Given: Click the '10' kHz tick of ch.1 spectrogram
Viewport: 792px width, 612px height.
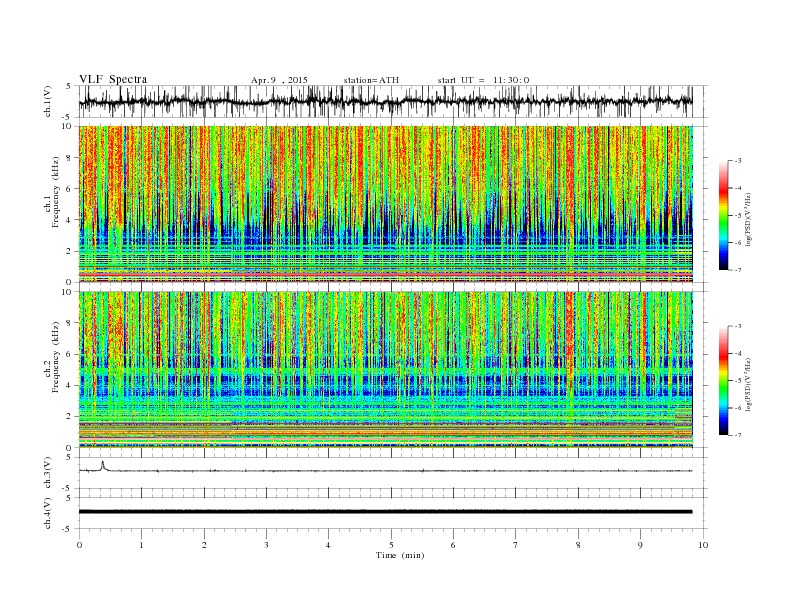Looking at the screenshot, I should coord(68,126).
